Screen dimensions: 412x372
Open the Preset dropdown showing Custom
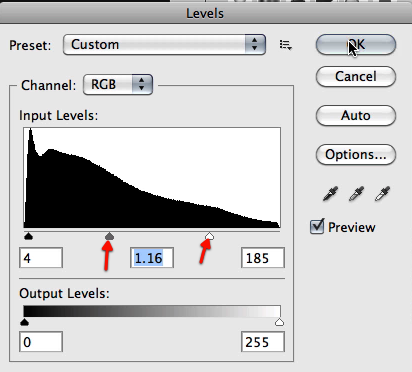(x=164, y=44)
